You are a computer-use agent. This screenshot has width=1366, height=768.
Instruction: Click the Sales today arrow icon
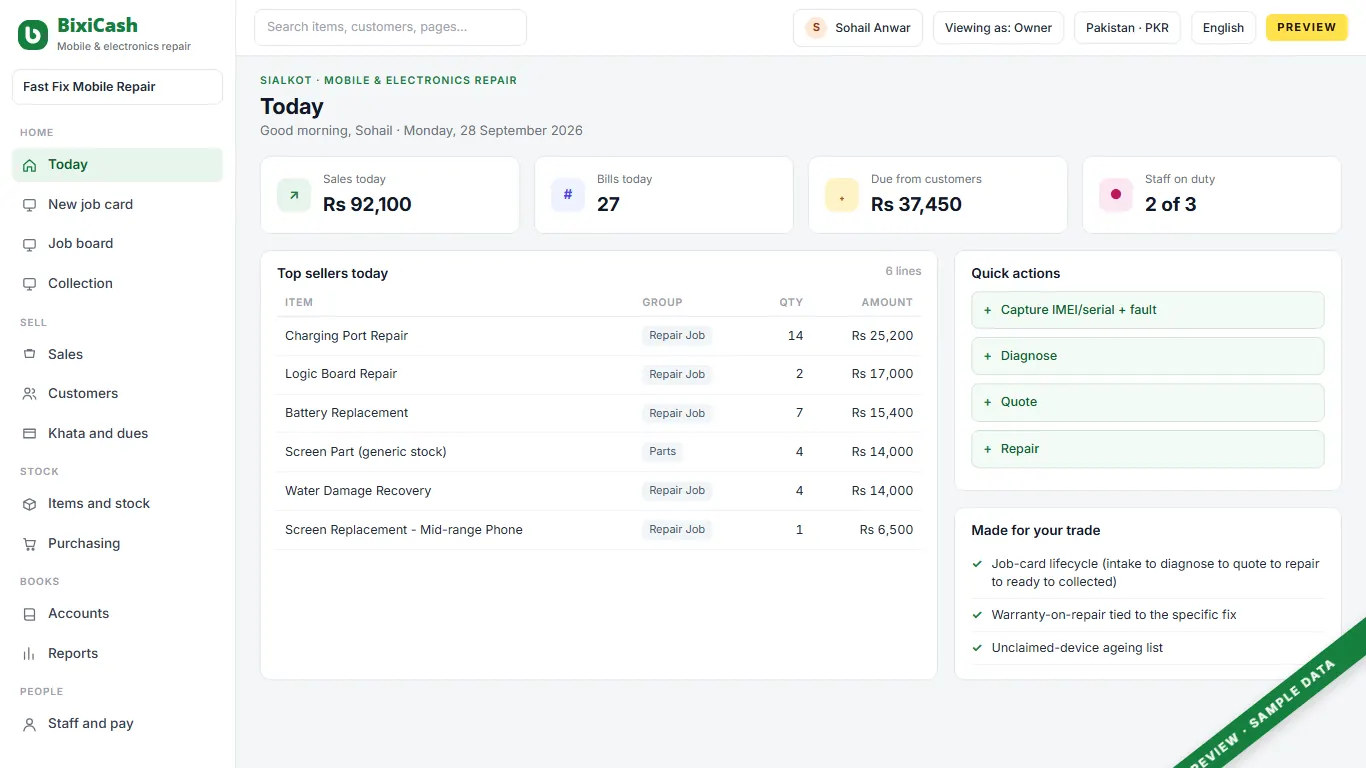click(x=294, y=195)
